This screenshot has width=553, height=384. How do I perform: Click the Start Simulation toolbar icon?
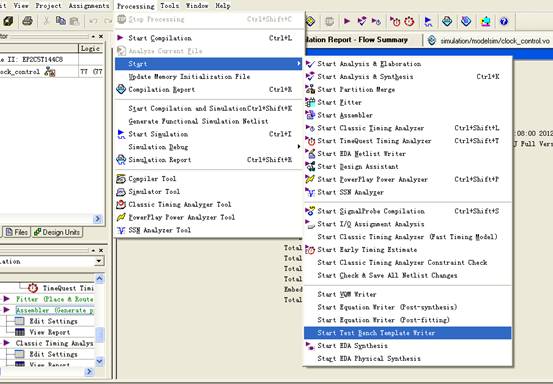point(428,22)
